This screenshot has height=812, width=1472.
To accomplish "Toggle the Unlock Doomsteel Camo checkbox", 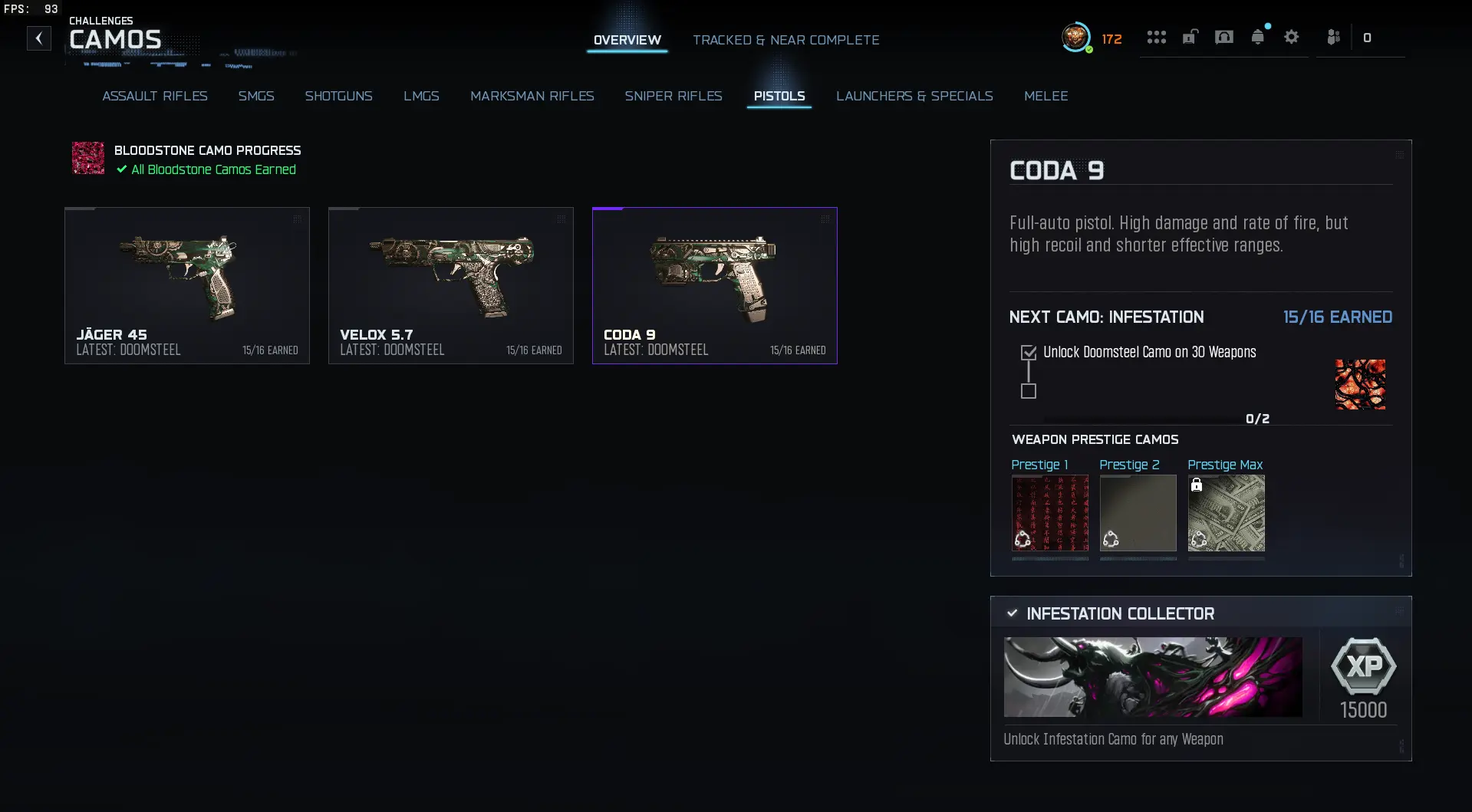I will pyautogui.click(x=1029, y=353).
